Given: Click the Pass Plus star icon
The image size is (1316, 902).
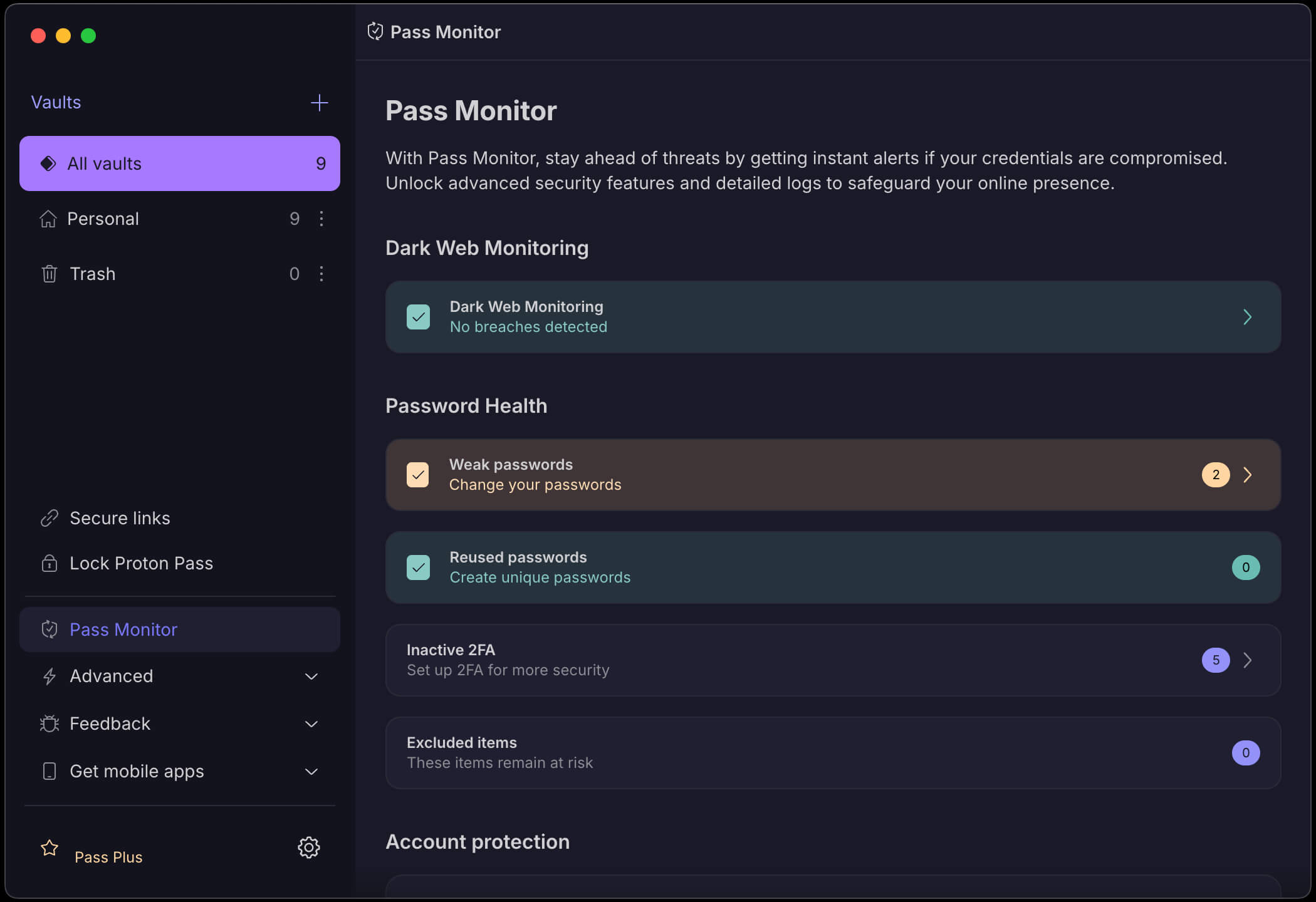Looking at the screenshot, I should [x=50, y=848].
